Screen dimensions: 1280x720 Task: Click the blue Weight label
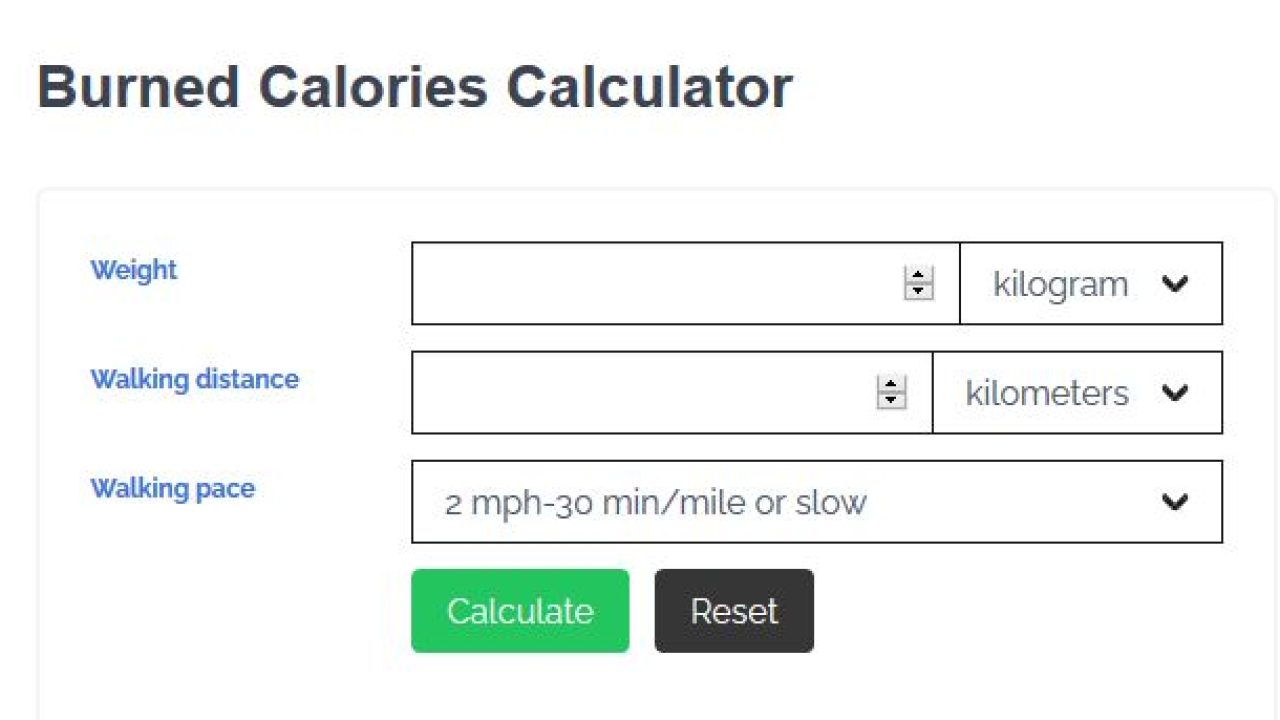point(134,270)
